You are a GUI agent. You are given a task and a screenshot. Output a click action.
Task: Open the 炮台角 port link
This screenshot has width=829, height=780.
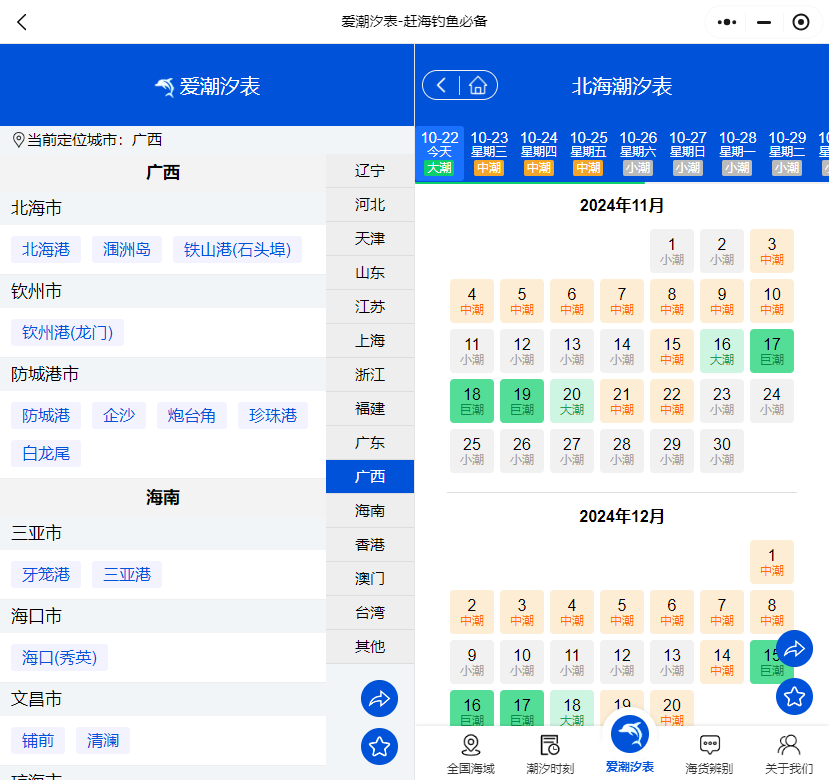coord(192,416)
